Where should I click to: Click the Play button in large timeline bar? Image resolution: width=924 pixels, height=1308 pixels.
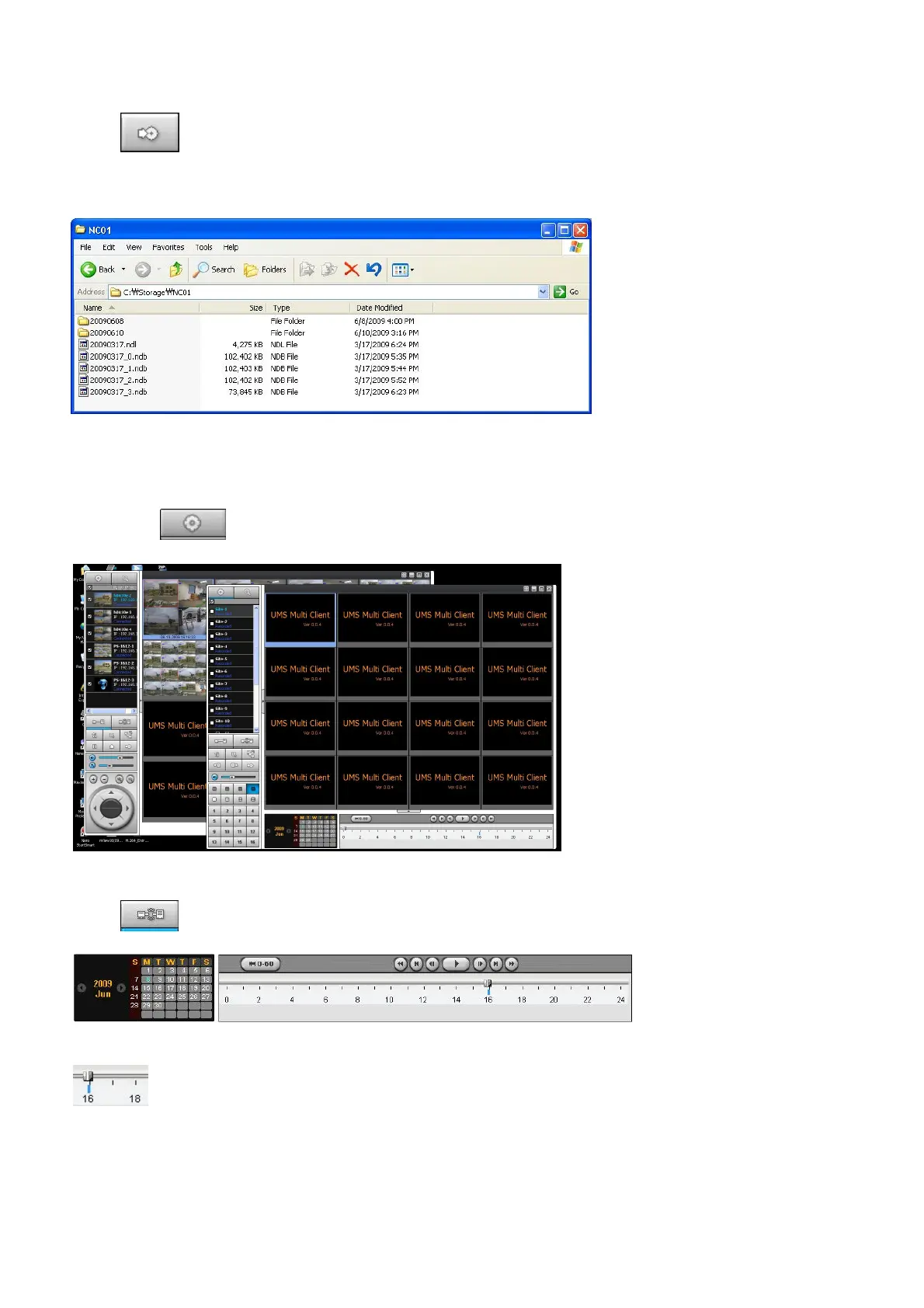click(457, 964)
